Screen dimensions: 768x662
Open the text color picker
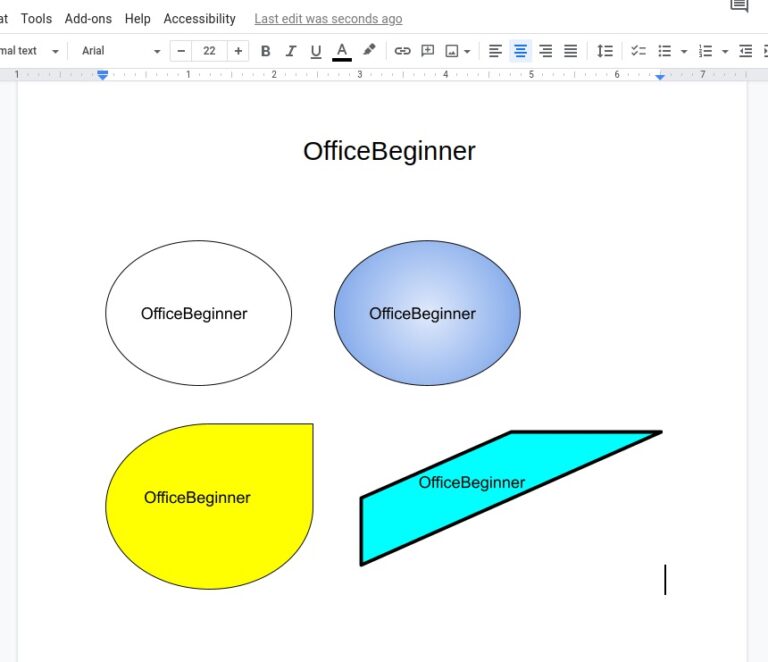(342, 51)
